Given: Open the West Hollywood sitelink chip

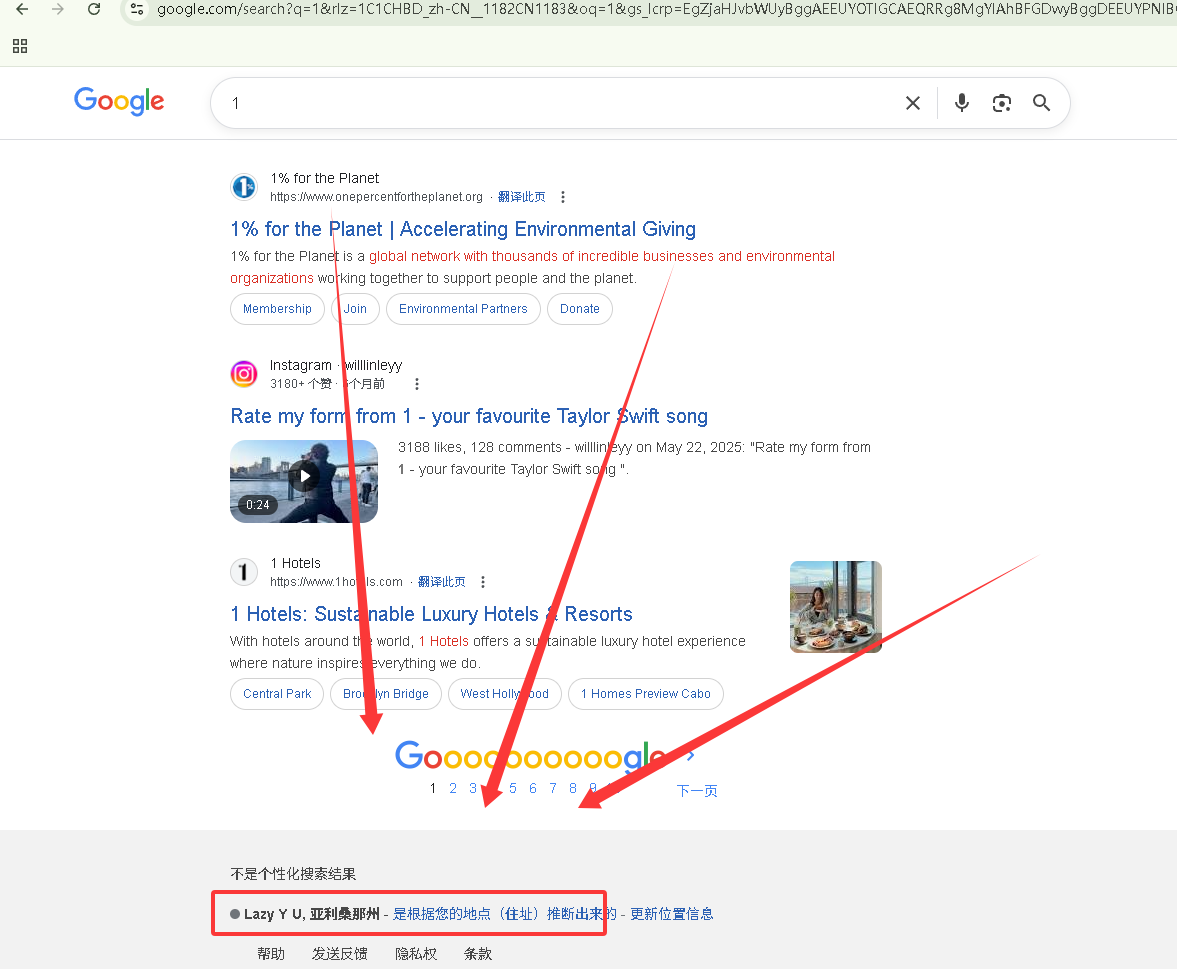Looking at the screenshot, I should (x=504, y=694).
